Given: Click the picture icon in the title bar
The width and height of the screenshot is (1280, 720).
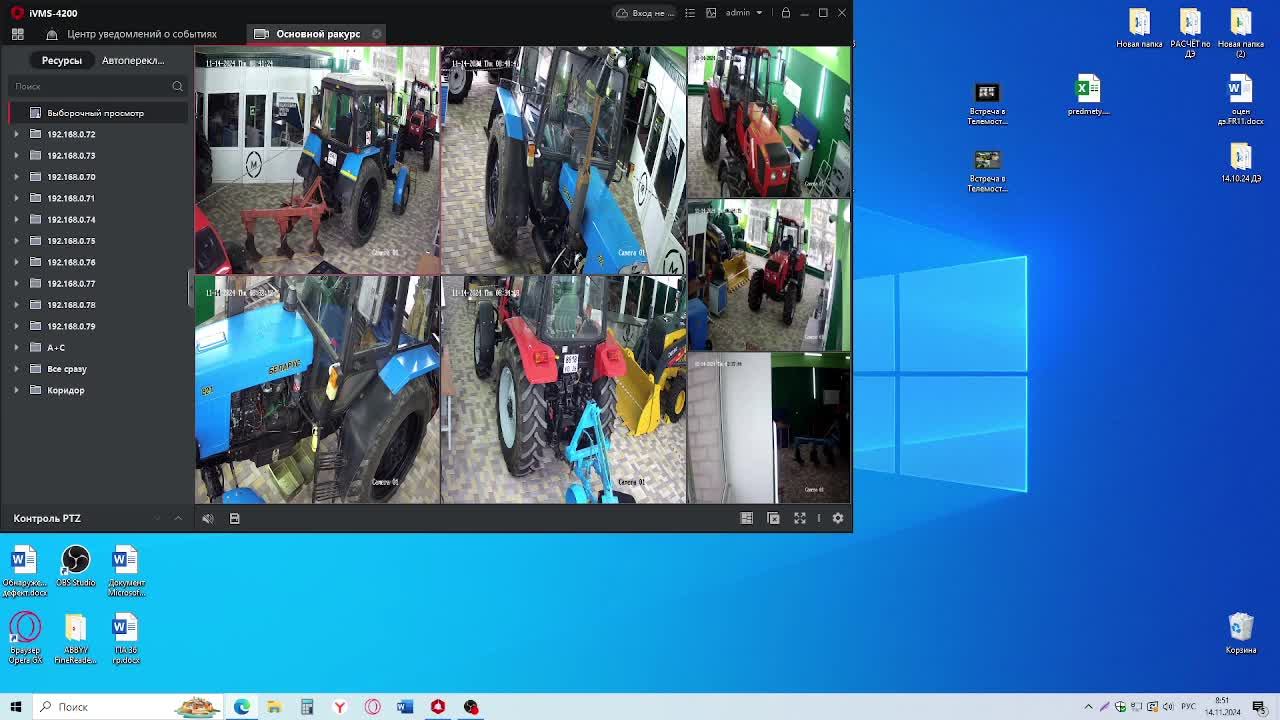Looking at the screenshot, I should click(x=711, y=13).
